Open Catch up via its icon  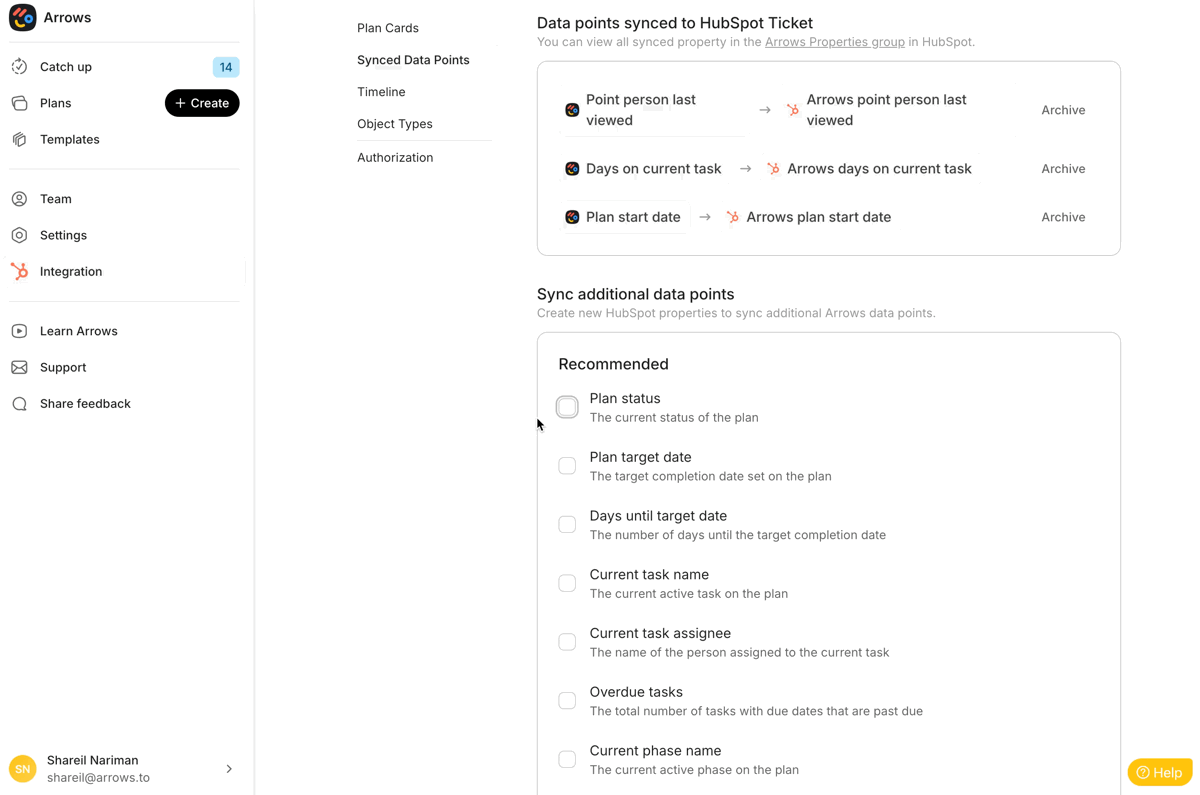pyautogui.click(x=20, y=67)
